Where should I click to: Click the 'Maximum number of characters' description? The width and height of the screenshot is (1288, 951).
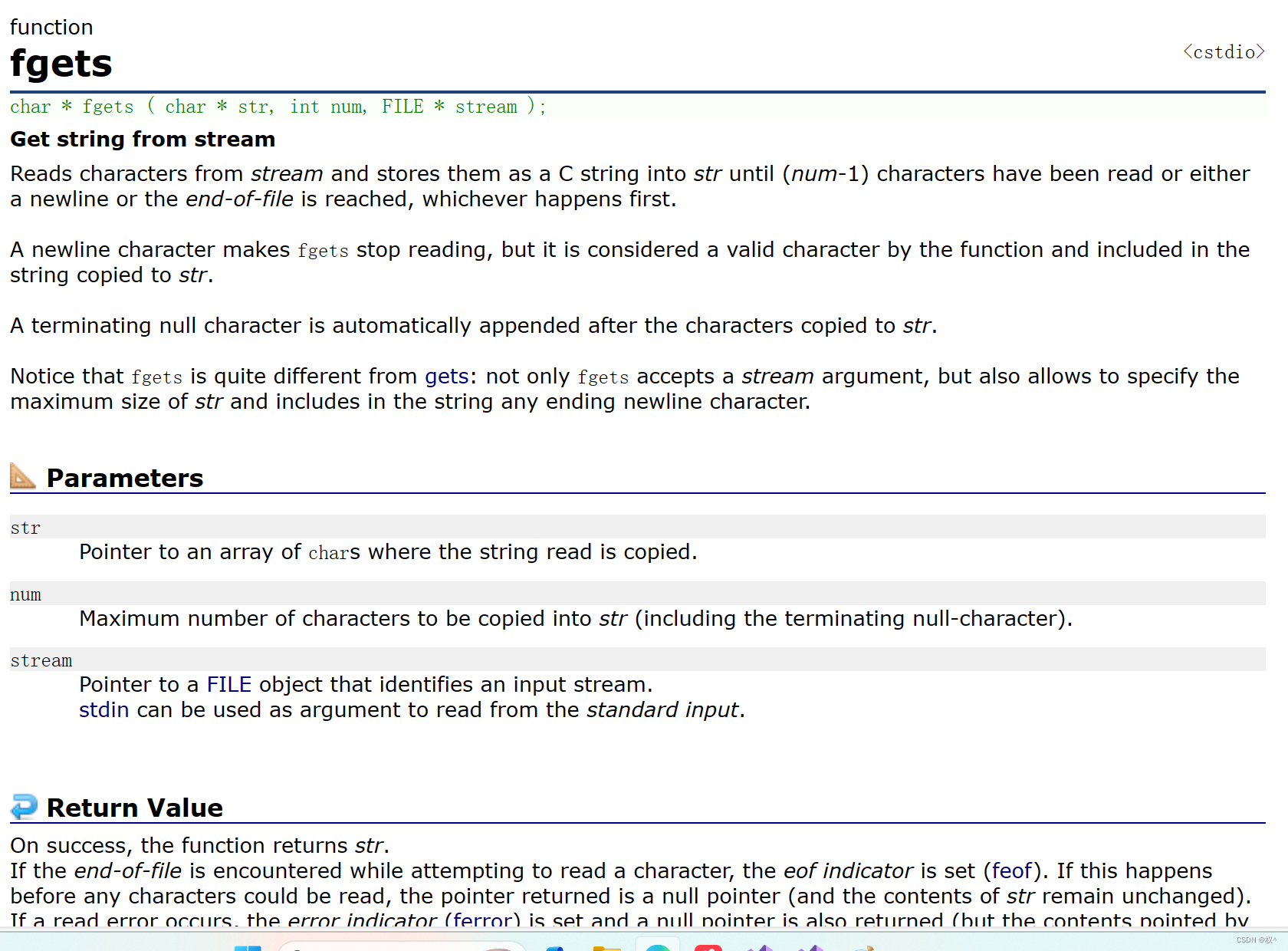tap(576, 618)
